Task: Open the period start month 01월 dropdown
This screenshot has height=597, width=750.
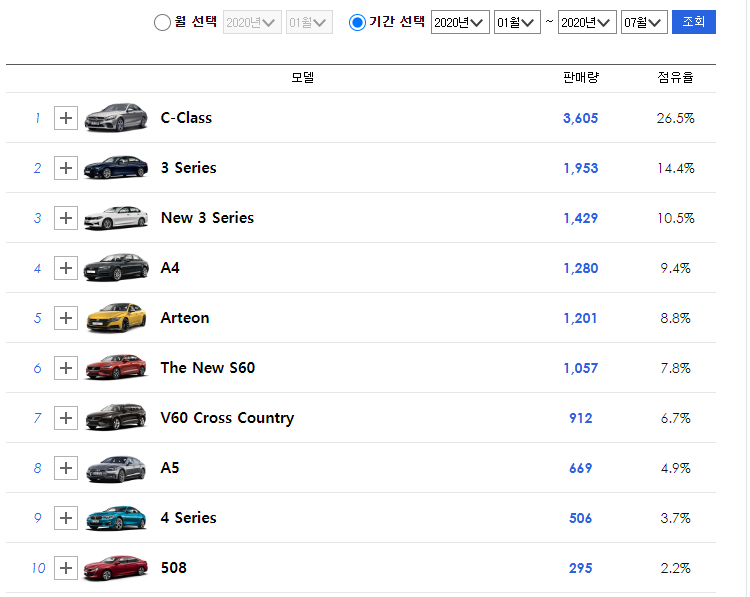Action: tap(517, 22)
